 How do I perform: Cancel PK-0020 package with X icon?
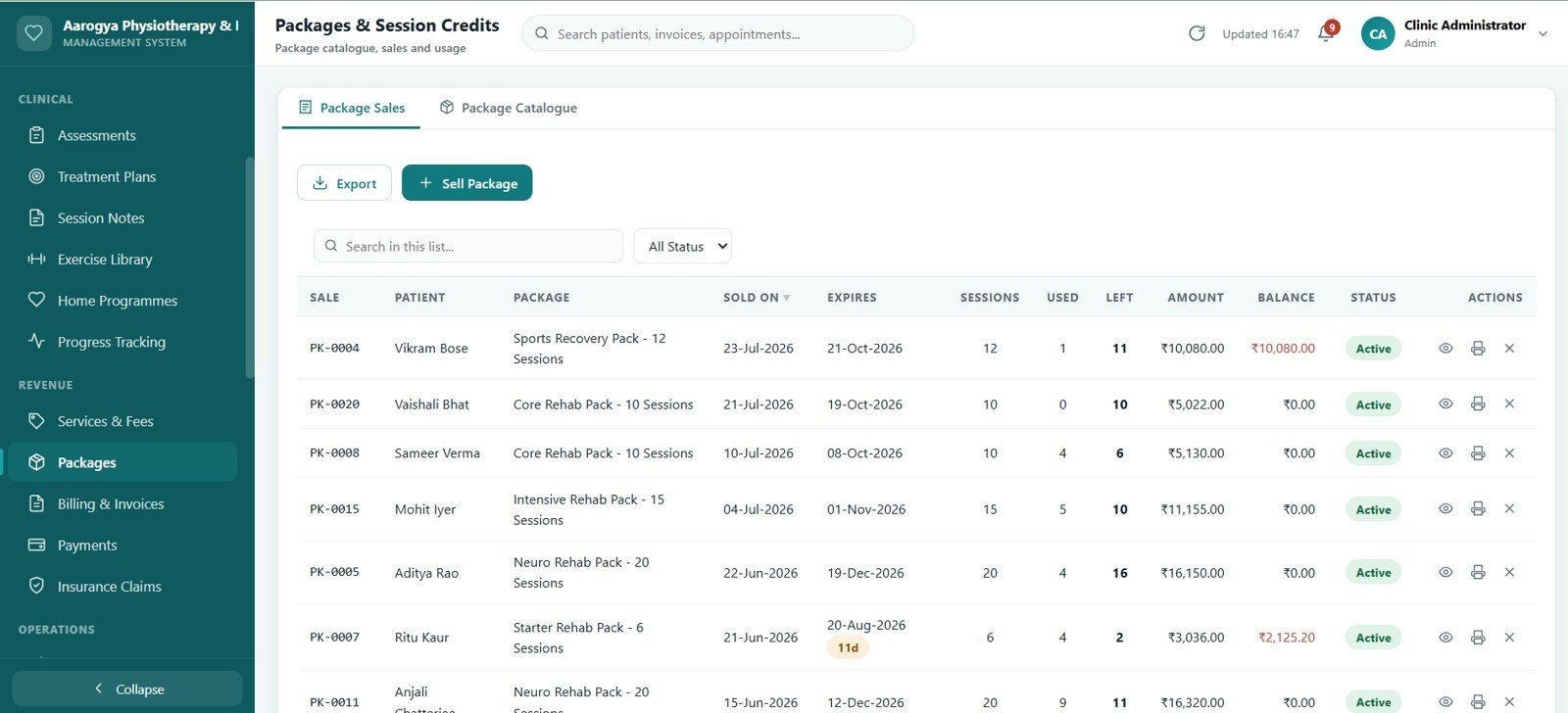point(1509,404)
